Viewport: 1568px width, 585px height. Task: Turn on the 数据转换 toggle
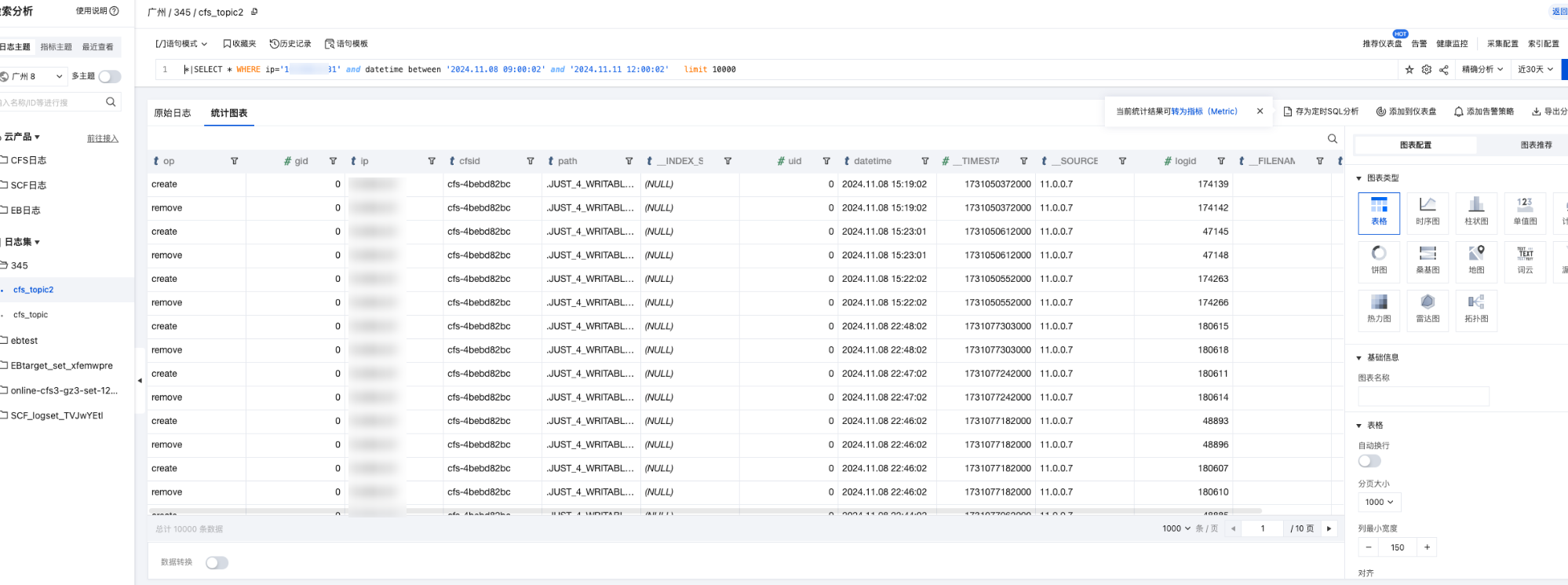[217, 563]
